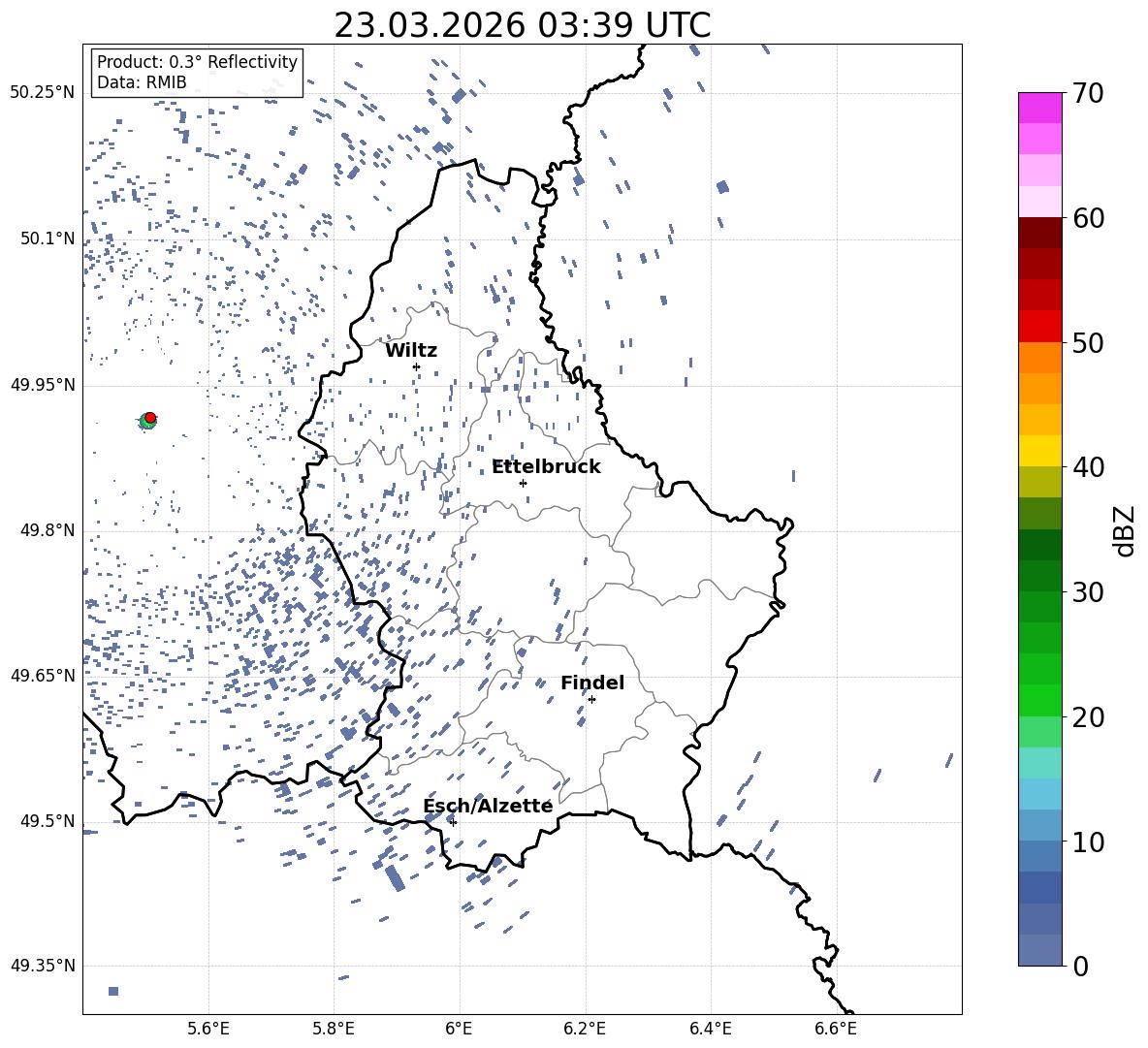Pick the yellow swatch above 40 dBZ
This screenshot has width=1148, height=1048.
coord(1039,451)
